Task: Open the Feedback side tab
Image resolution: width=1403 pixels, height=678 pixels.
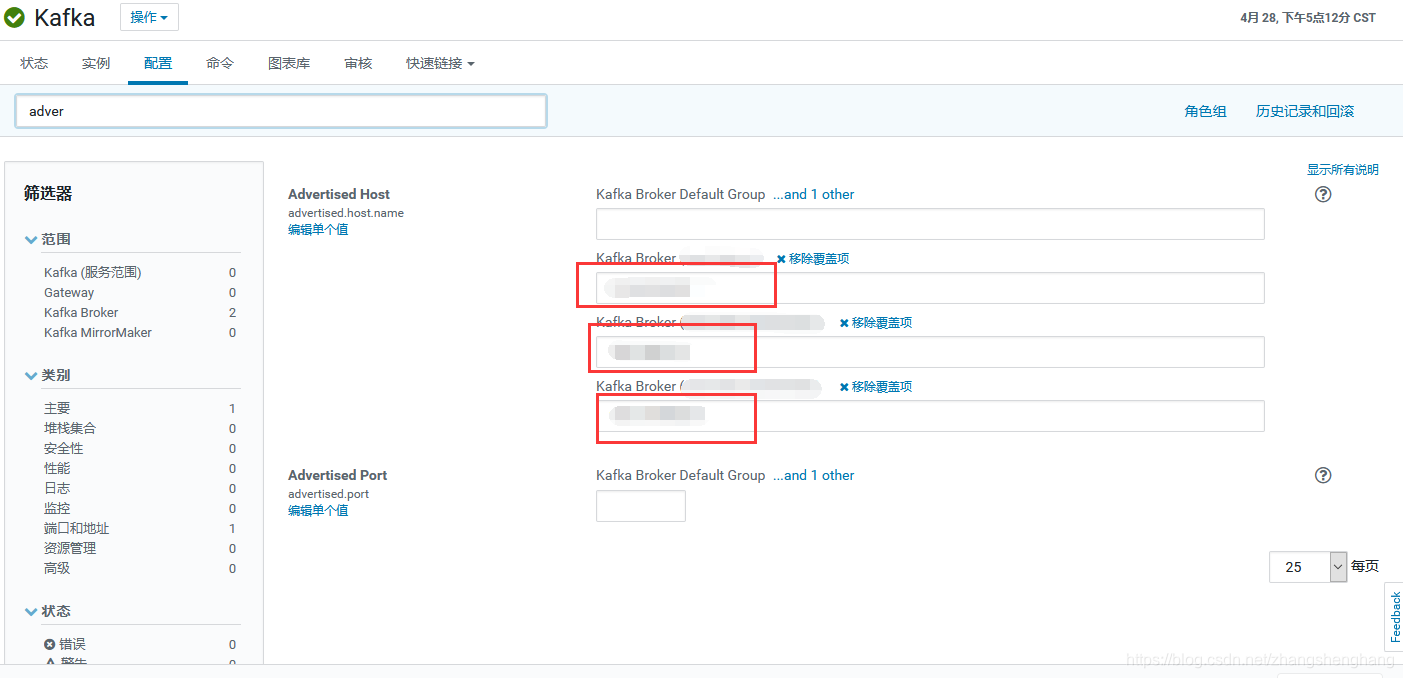Action: (1394, 617)
